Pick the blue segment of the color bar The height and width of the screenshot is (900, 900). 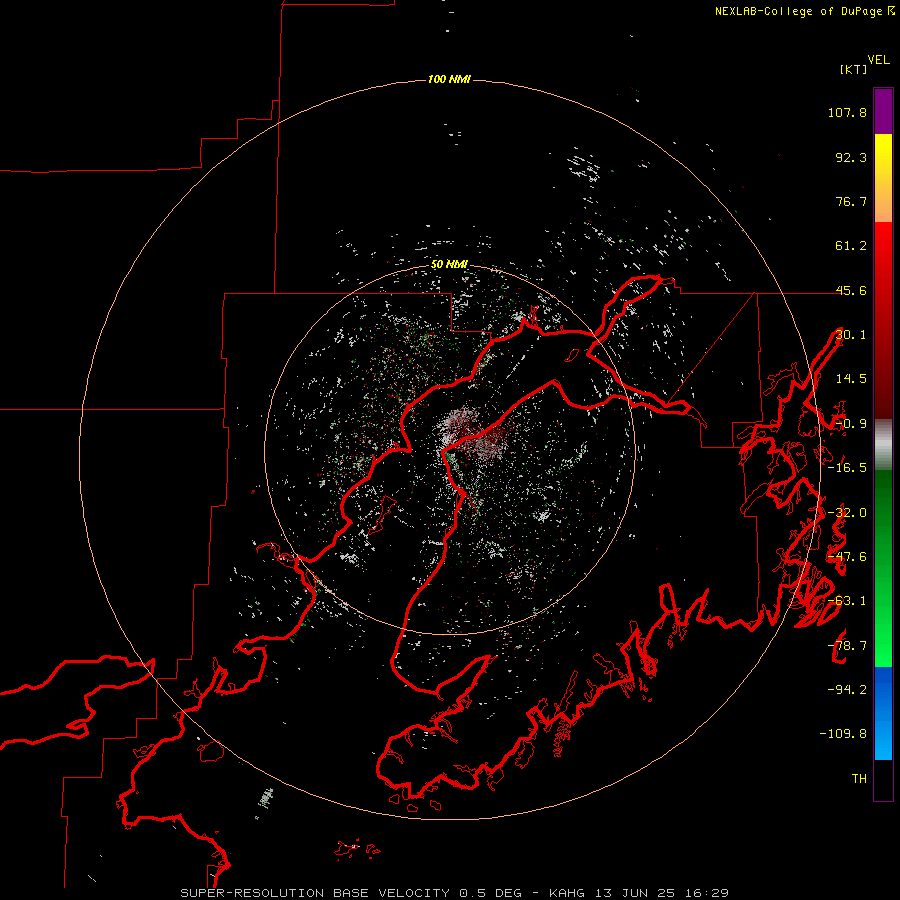[883, 713]
